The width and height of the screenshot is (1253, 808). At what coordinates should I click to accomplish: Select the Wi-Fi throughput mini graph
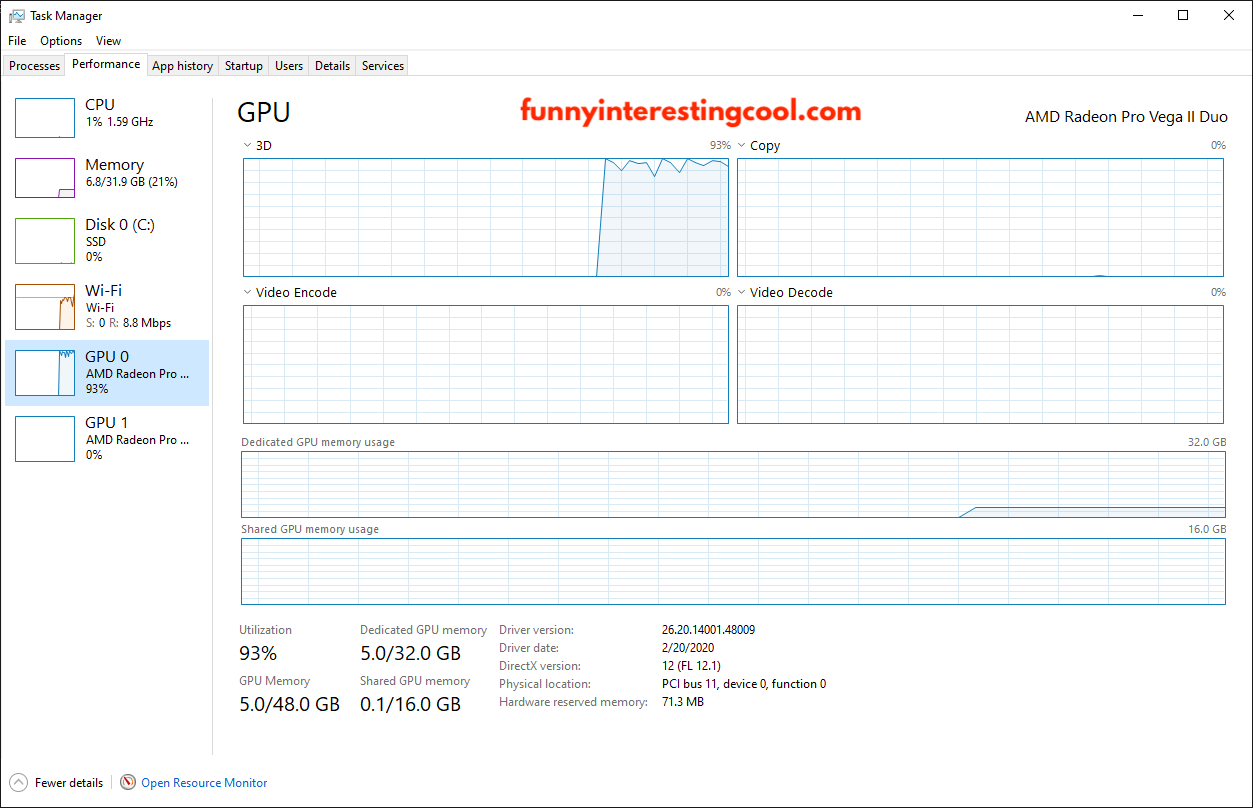point(45,307)
